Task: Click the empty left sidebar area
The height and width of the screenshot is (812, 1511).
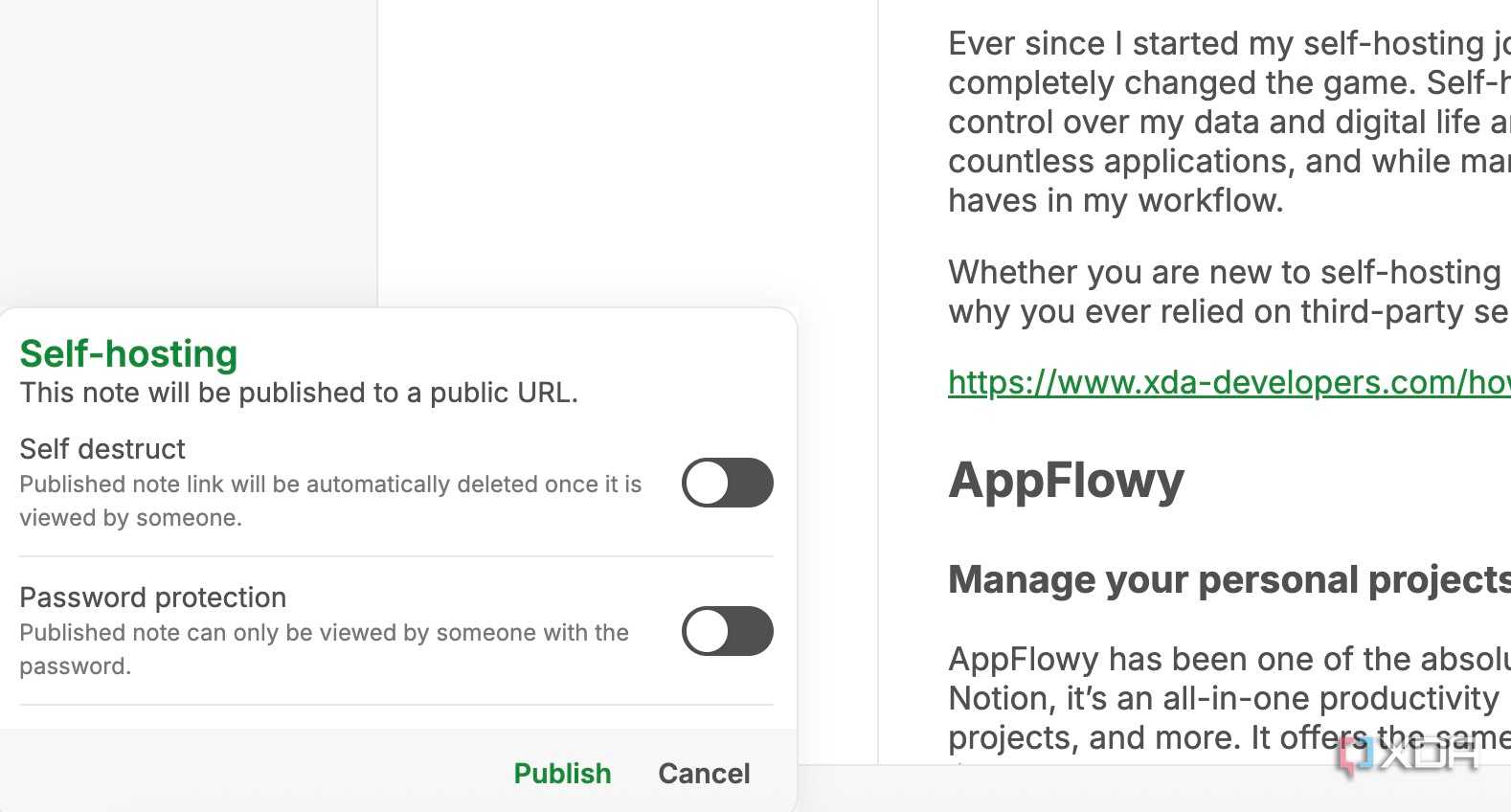Action: coord(189,153)
